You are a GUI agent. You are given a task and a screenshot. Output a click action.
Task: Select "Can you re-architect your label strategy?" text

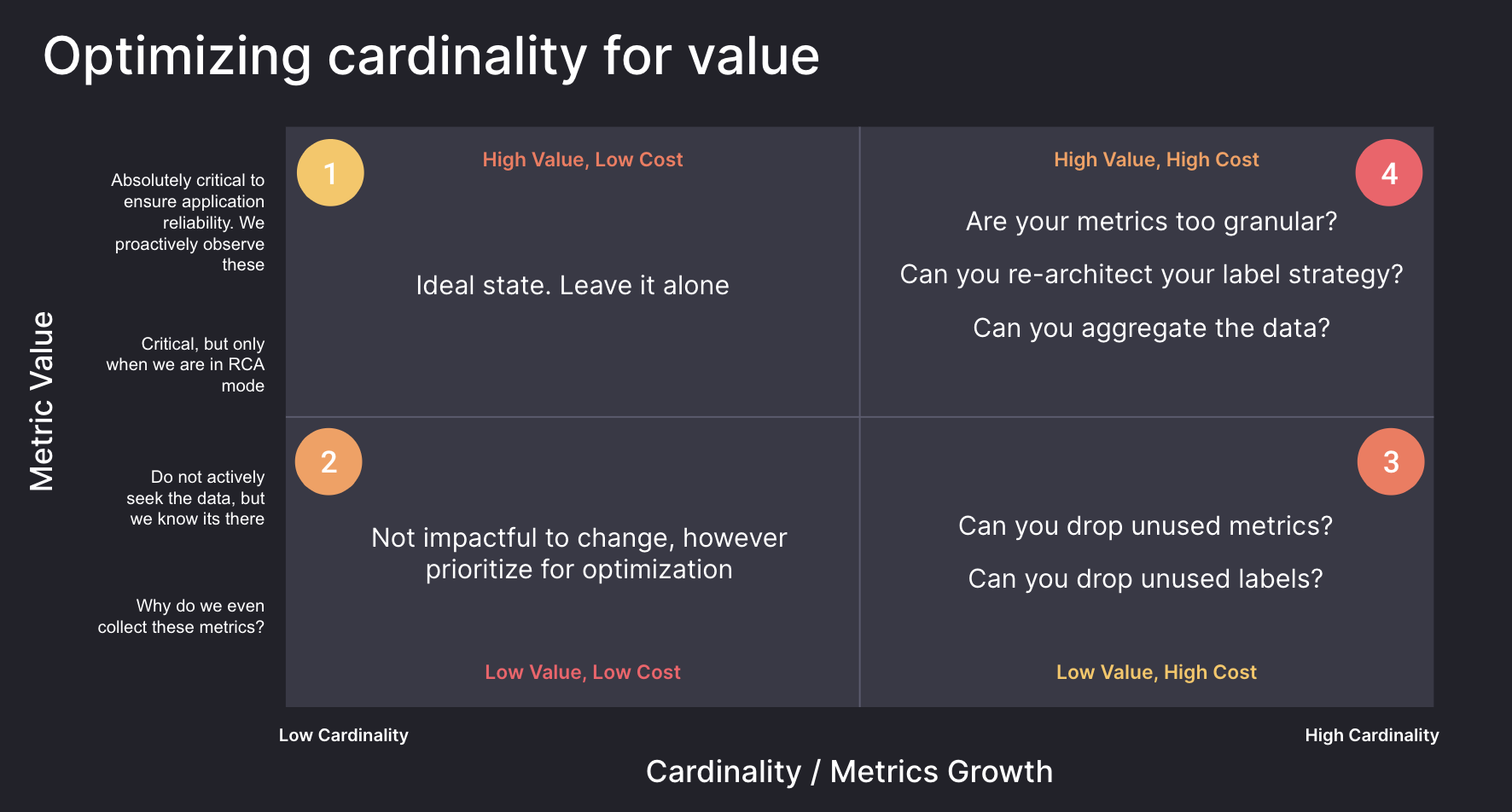click(1151, 275)
